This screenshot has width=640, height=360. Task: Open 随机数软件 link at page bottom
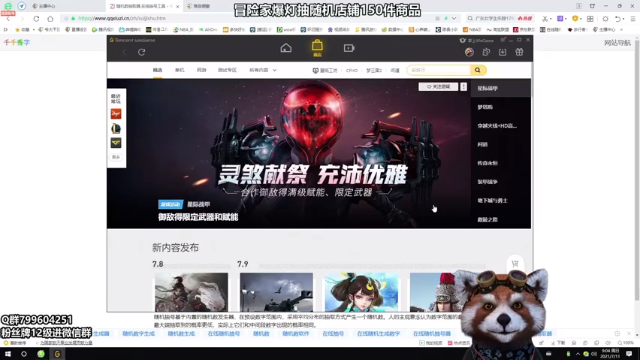pos(296,333)
